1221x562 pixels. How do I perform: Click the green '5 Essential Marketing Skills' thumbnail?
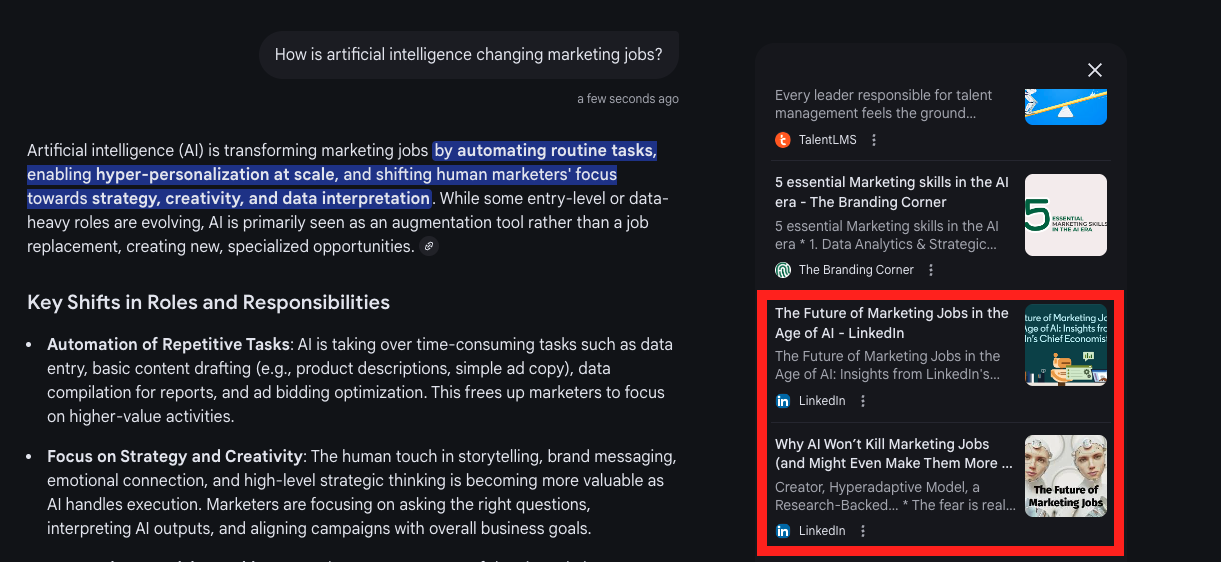[1065, 215]
